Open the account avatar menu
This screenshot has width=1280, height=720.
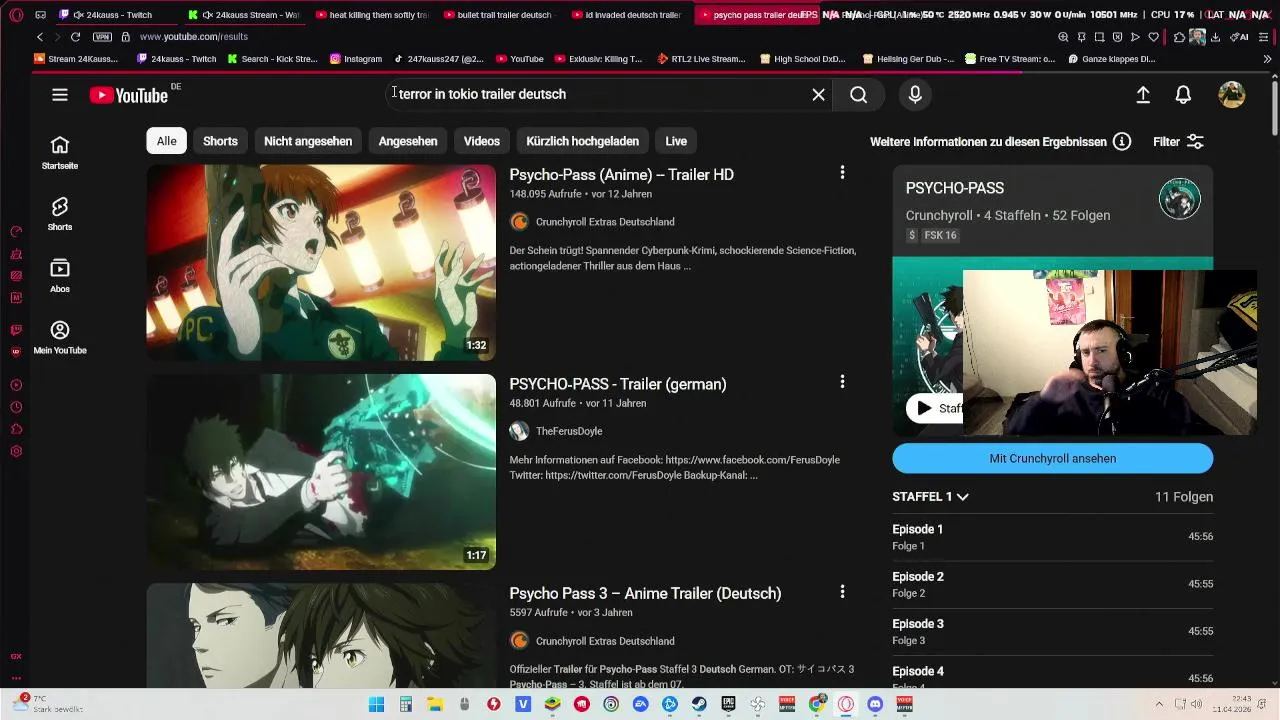[x=1232, y=94]
